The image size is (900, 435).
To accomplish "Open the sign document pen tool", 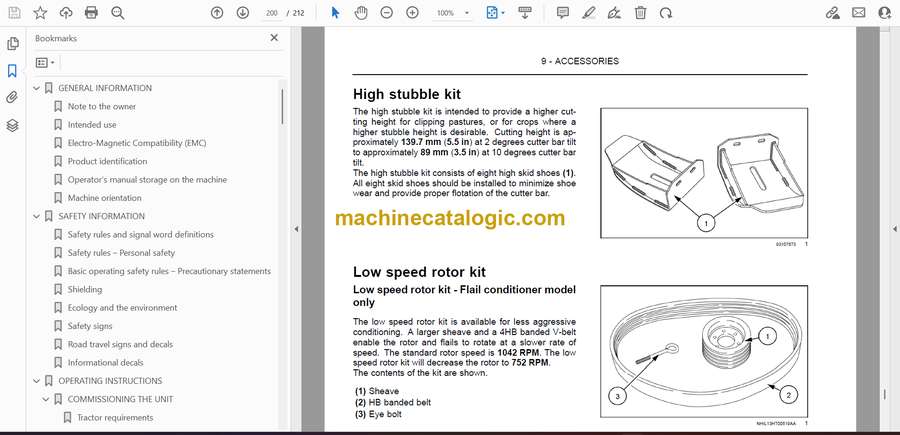I will coord(614,13).
